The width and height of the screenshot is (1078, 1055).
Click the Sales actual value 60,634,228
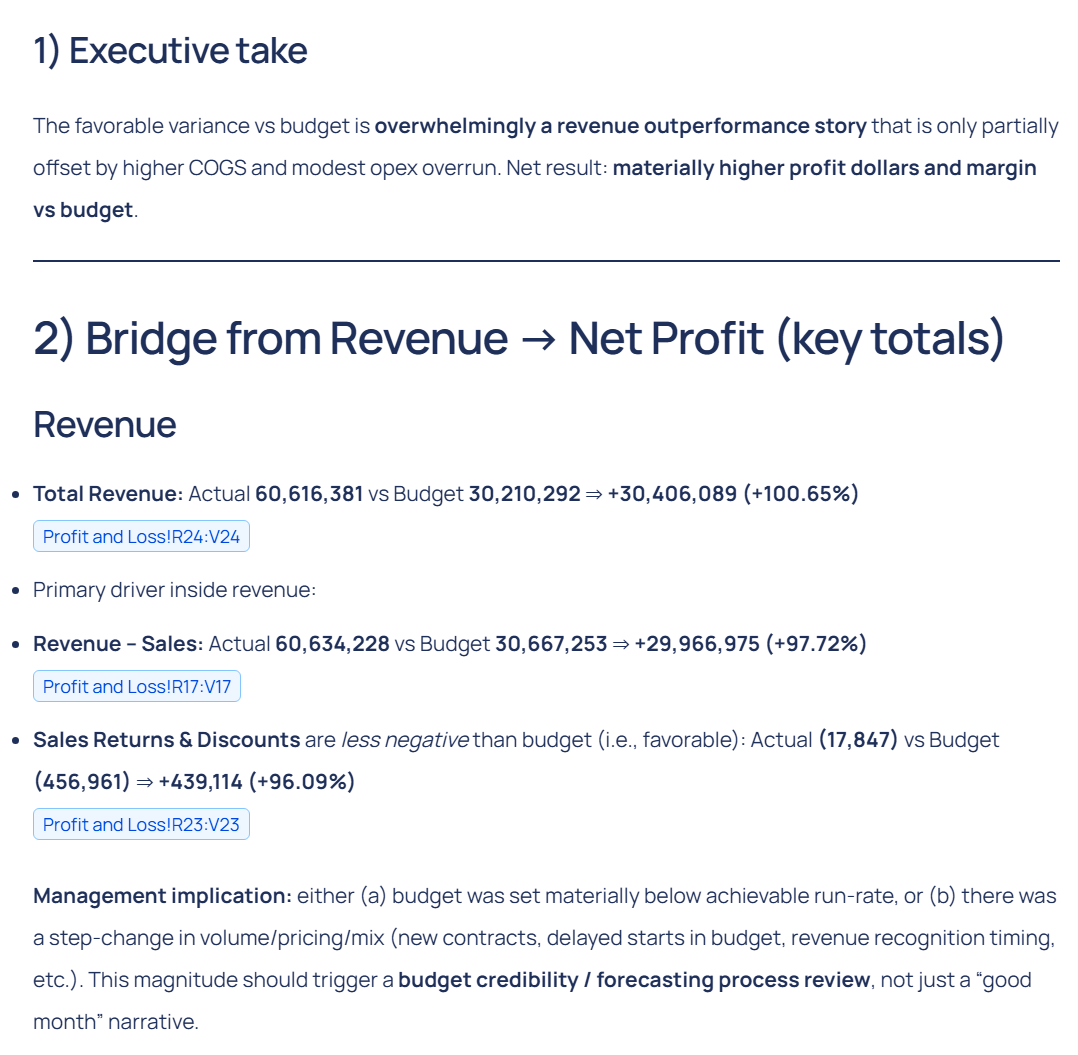pyautogui.click(x=332, y=644)
